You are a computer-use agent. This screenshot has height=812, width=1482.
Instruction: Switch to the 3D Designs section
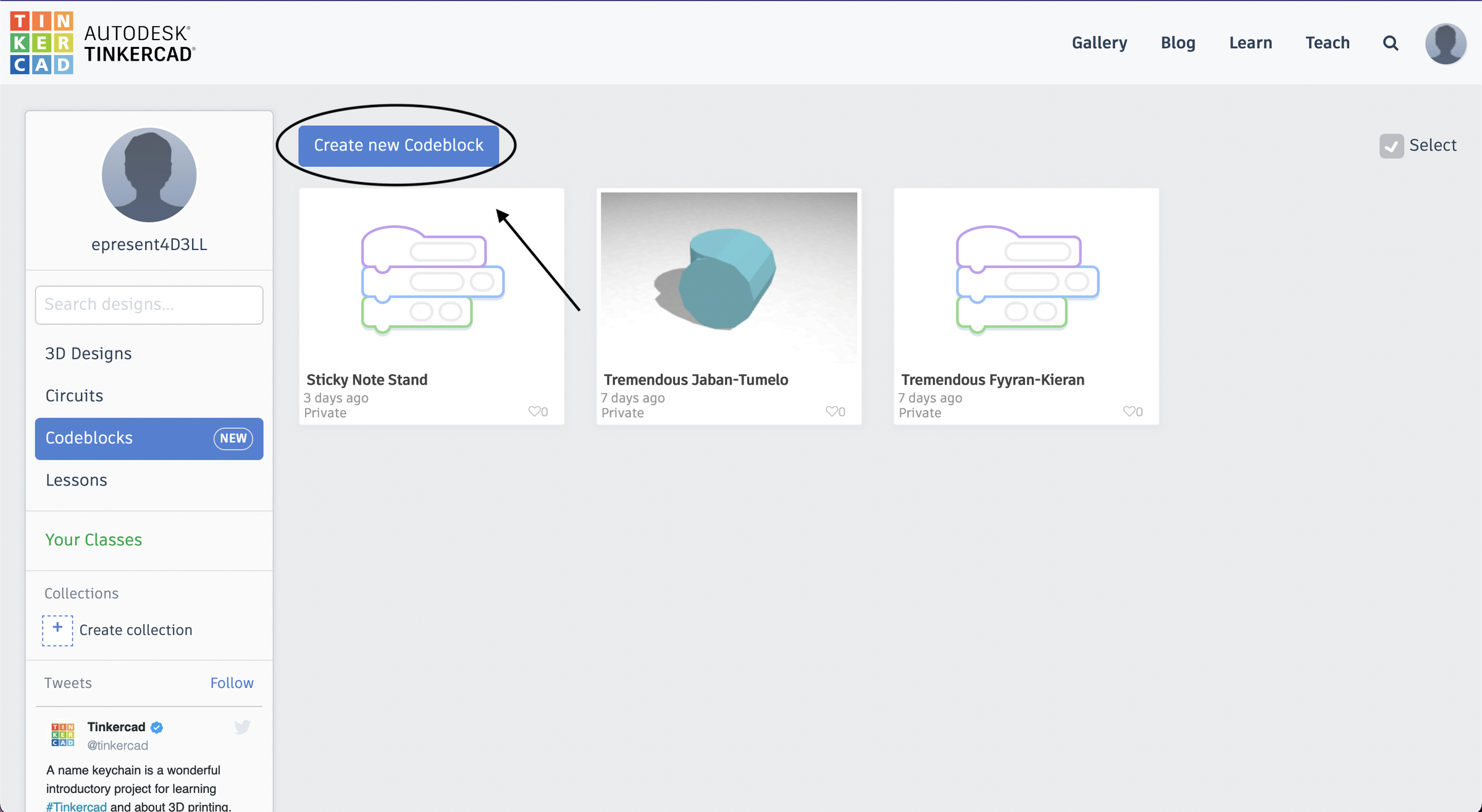(x=88, y=353)
